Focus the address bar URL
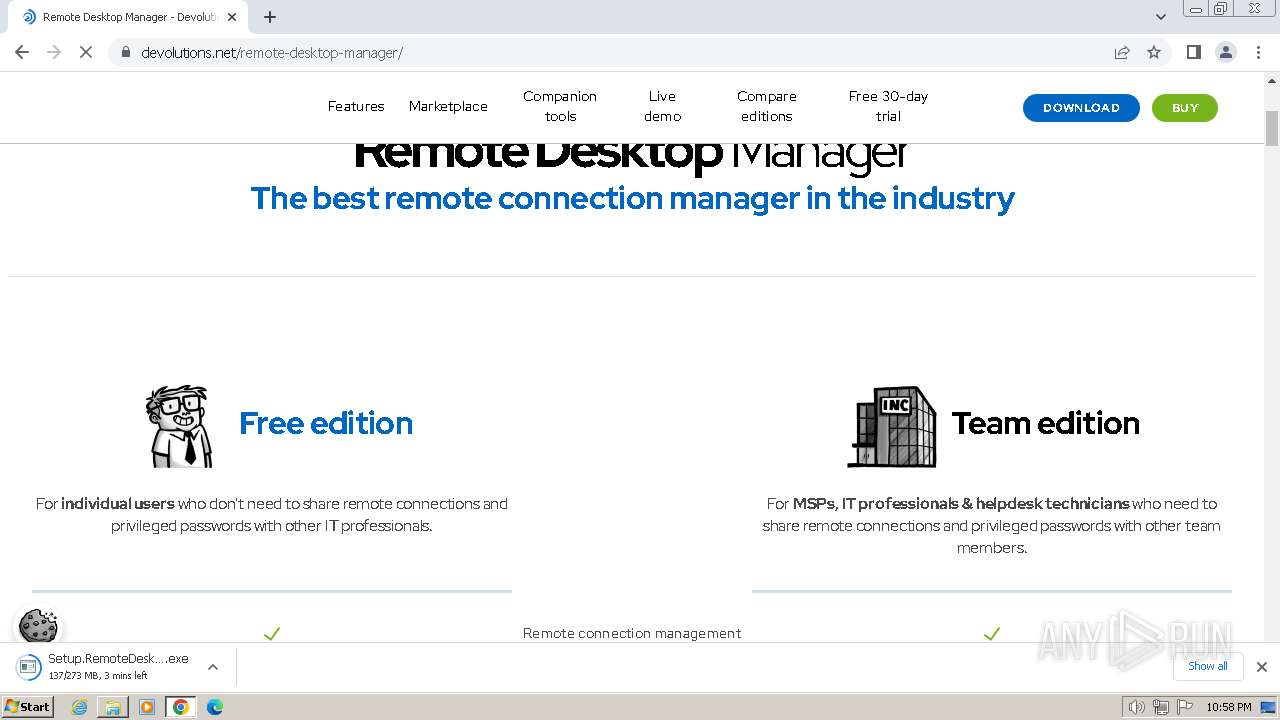 [272, 52]
